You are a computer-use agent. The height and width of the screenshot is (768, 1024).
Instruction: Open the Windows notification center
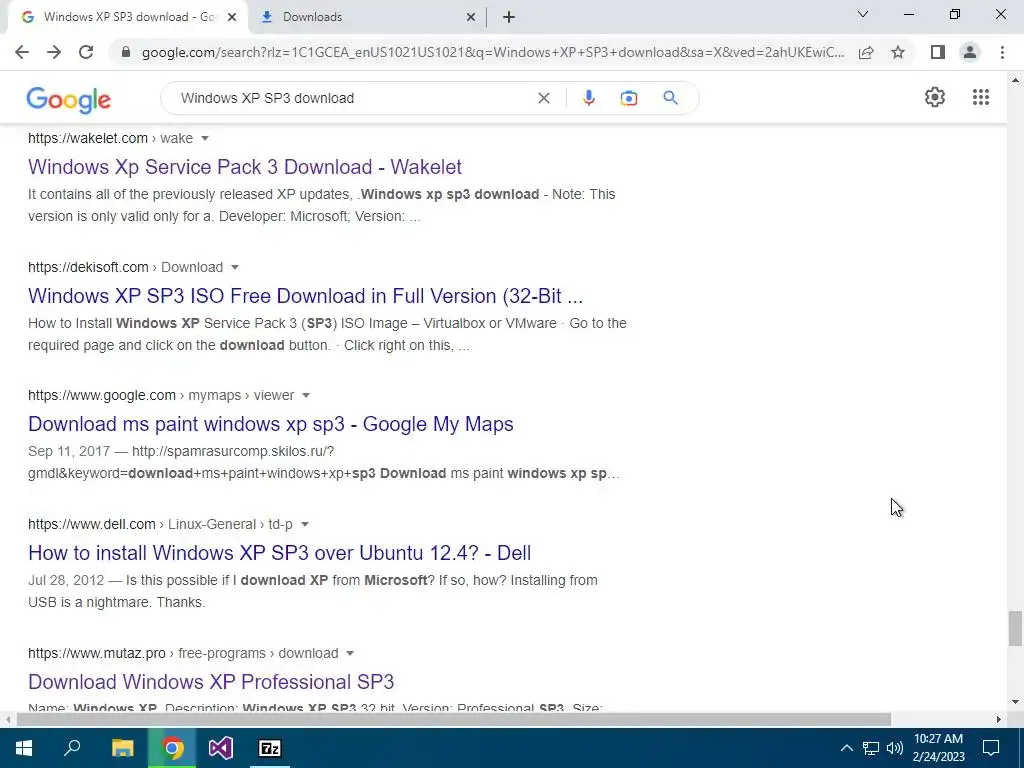[991, 748]
